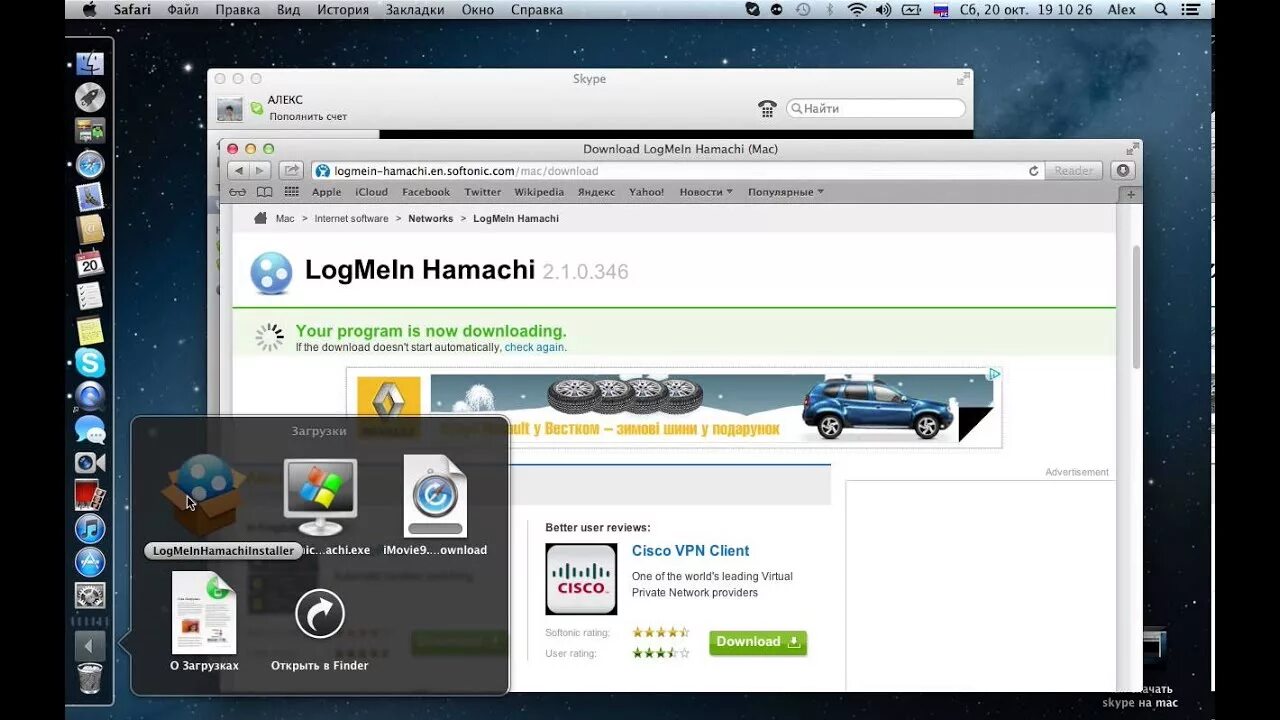Open the iMovie download file in Downloads stack

[435, 496]
